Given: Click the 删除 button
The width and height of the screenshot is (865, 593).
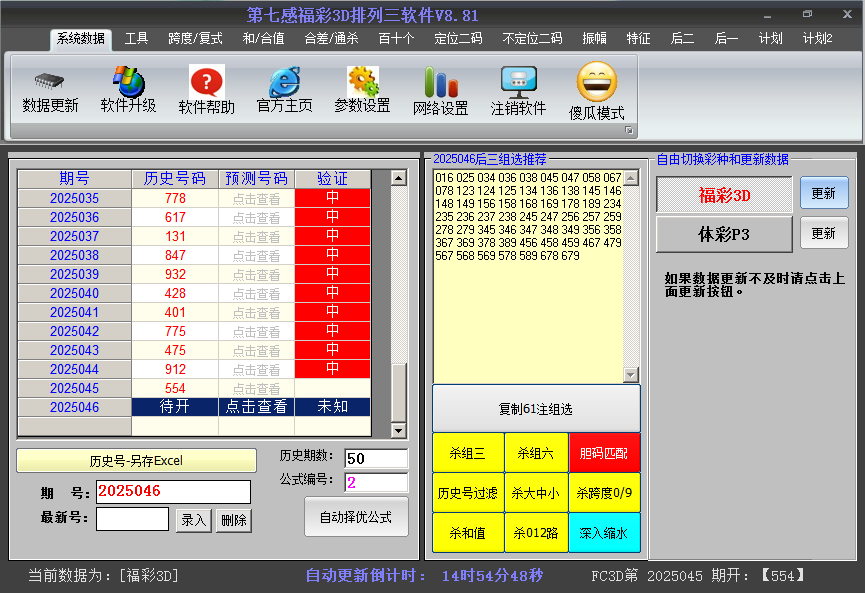Looking at the screenshot, I should (234, 520).
